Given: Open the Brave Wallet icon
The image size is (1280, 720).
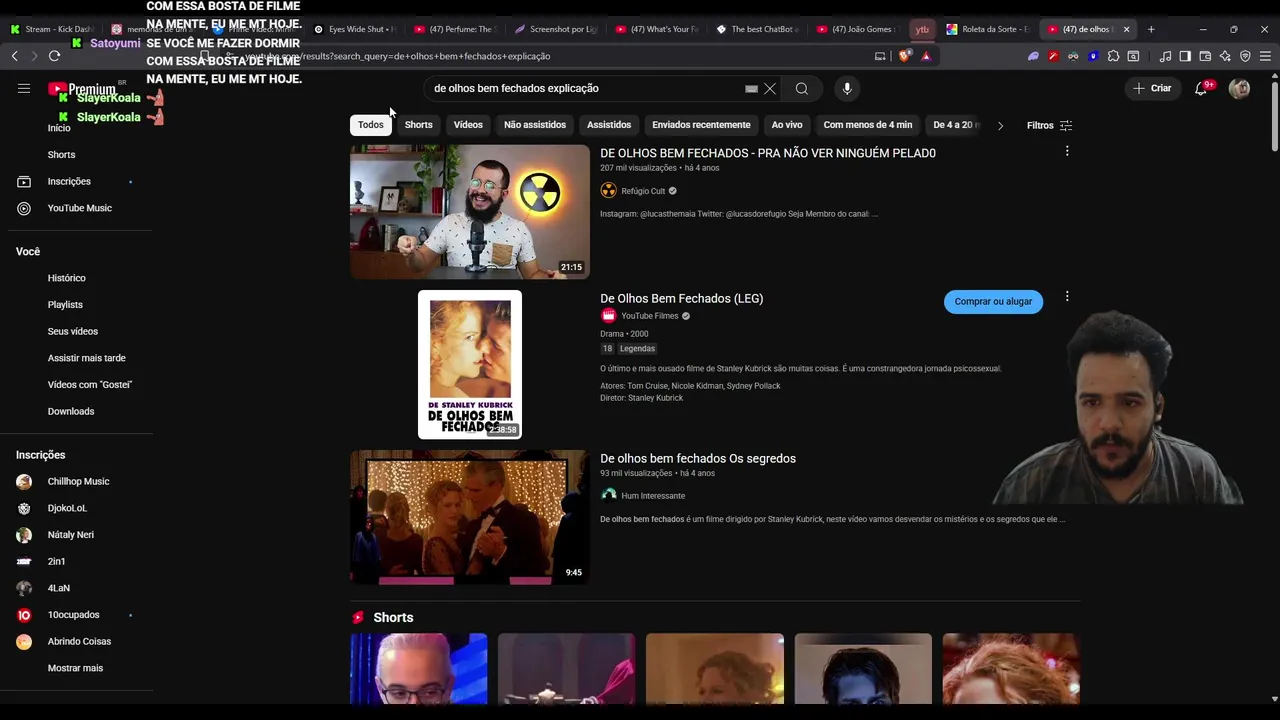Looking at the screenshot, I should [x=1205, y=56].
